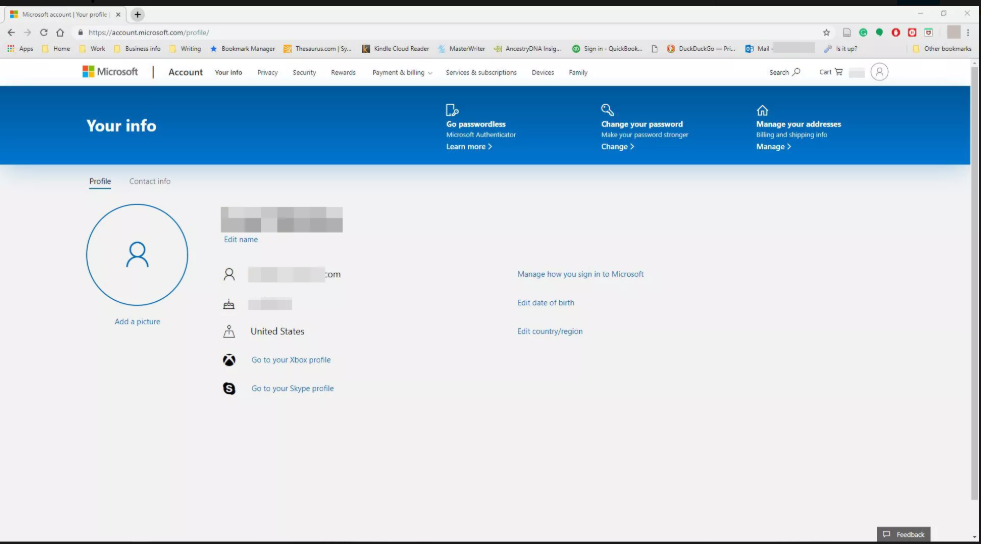Open the MasterWriter bookmark
This screenshot has height=544, width=981.
462,48
